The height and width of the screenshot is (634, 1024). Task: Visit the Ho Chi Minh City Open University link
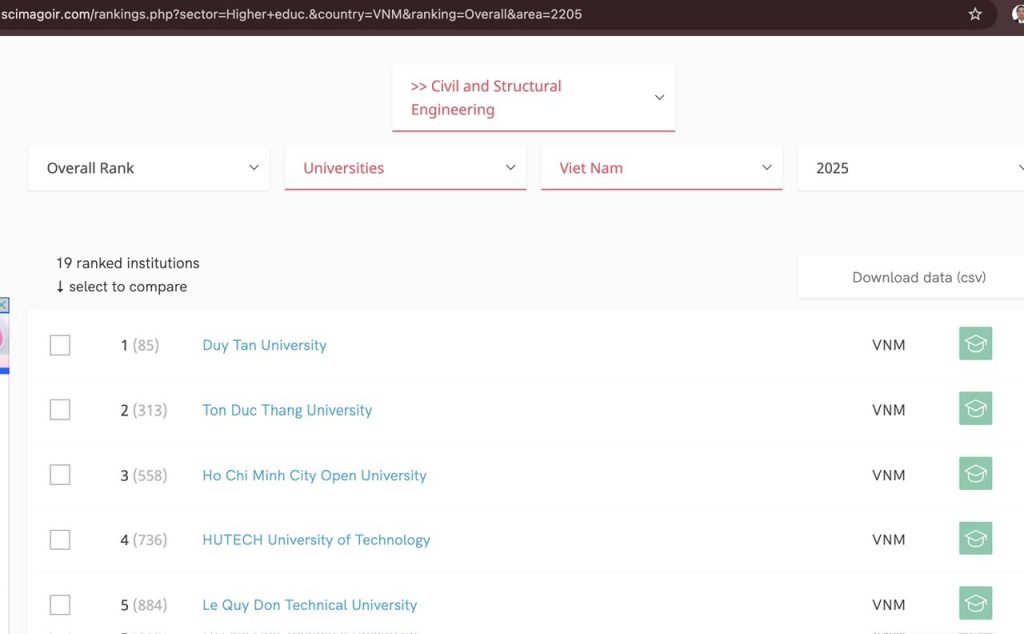coord(314,475)
